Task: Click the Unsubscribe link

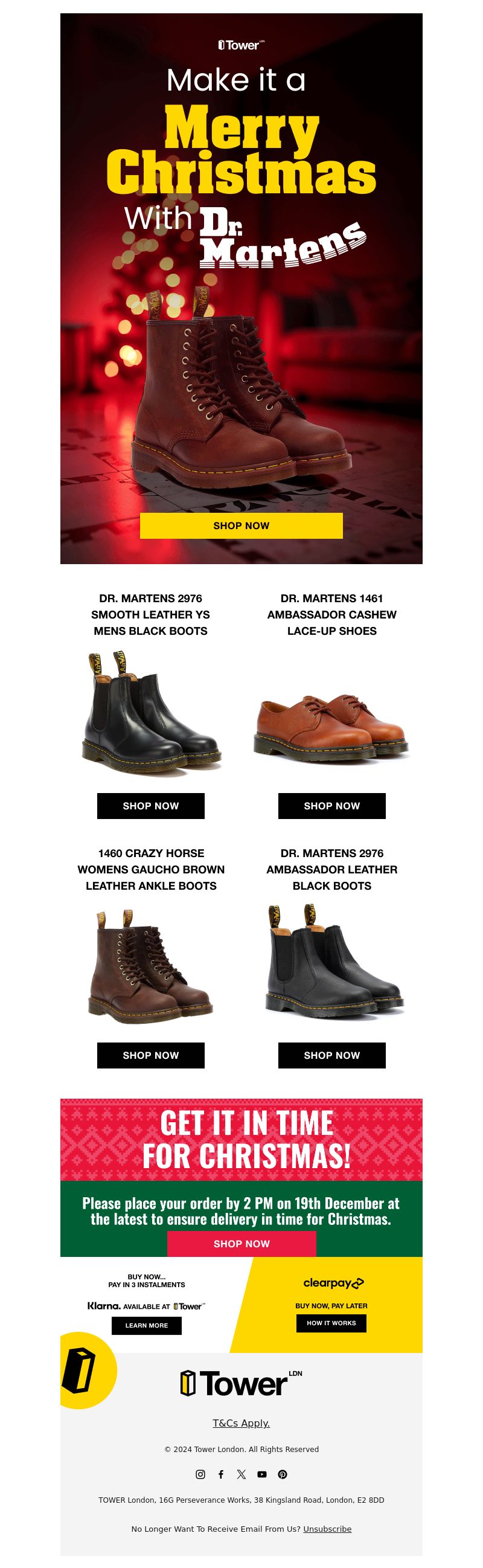Action: click(x=327, y=1528)
